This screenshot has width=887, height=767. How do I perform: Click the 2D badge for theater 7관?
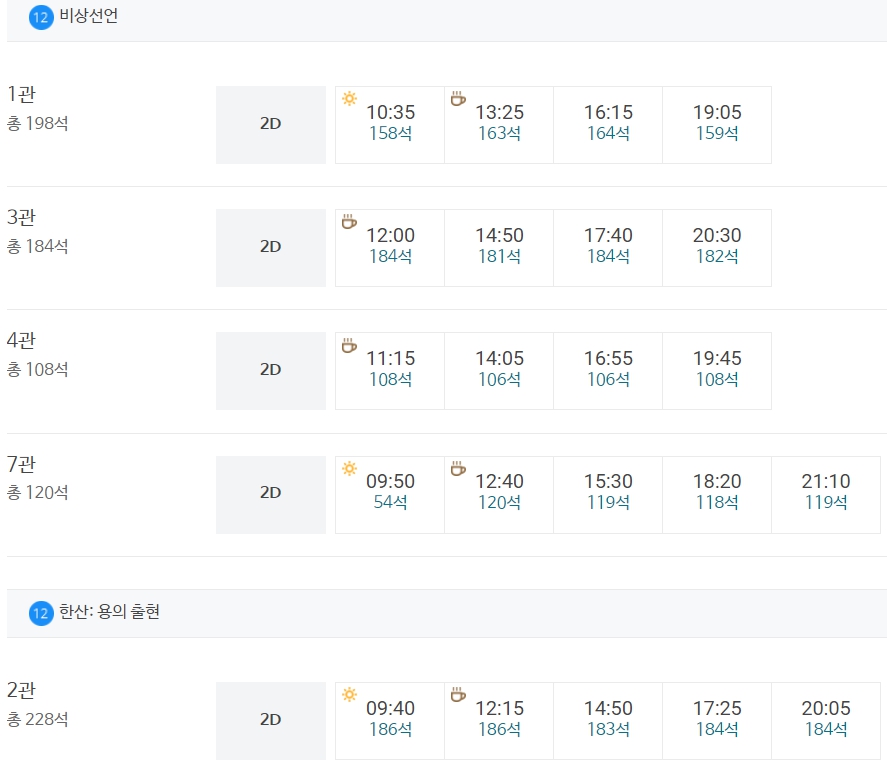(x=269, y=494)
